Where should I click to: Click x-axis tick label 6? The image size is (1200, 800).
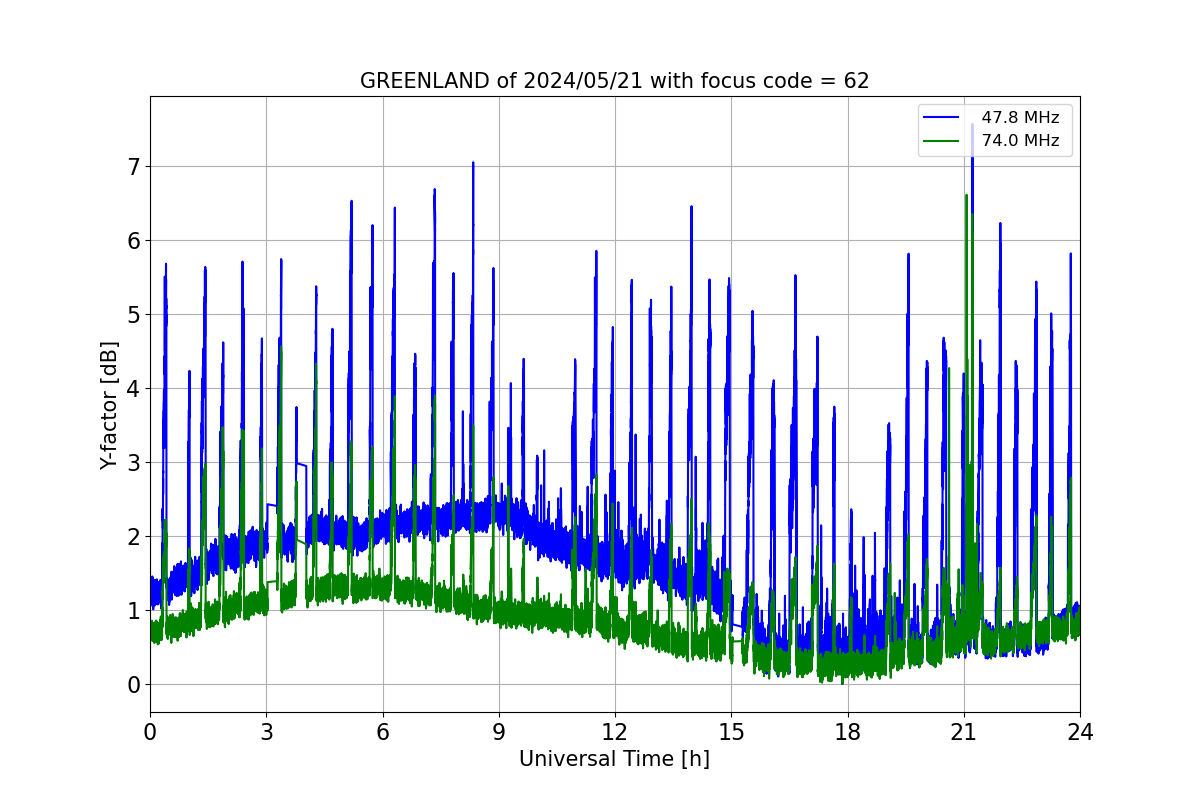[x=382, y=732]
